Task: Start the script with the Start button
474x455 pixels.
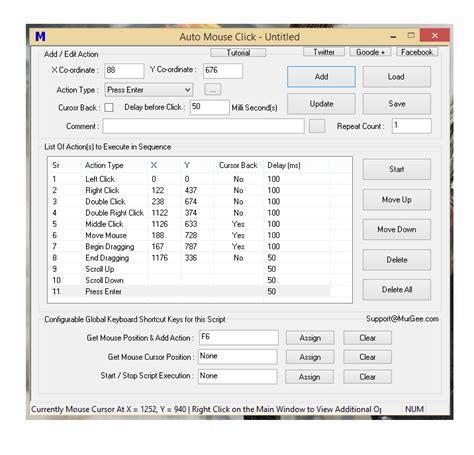Action: pyautogui.click(x=396, y=169)
